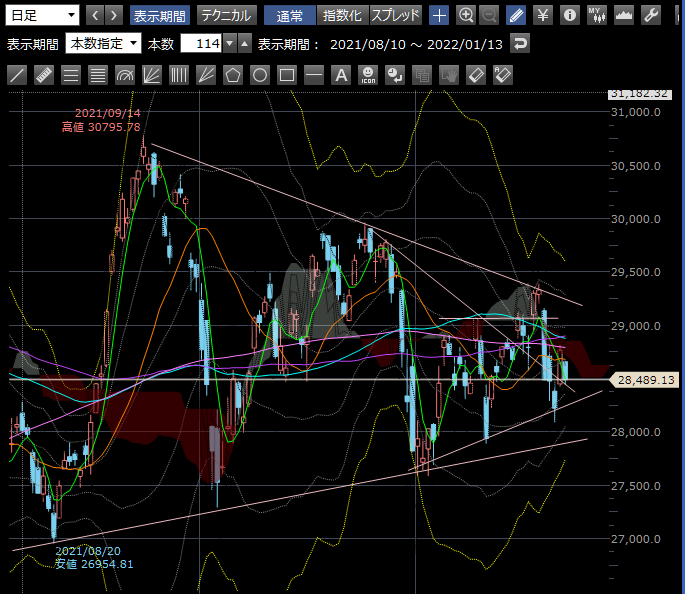Open the 表示期間 tab
This screenshot has width=685, height=594.
click(x=159, y=15)
